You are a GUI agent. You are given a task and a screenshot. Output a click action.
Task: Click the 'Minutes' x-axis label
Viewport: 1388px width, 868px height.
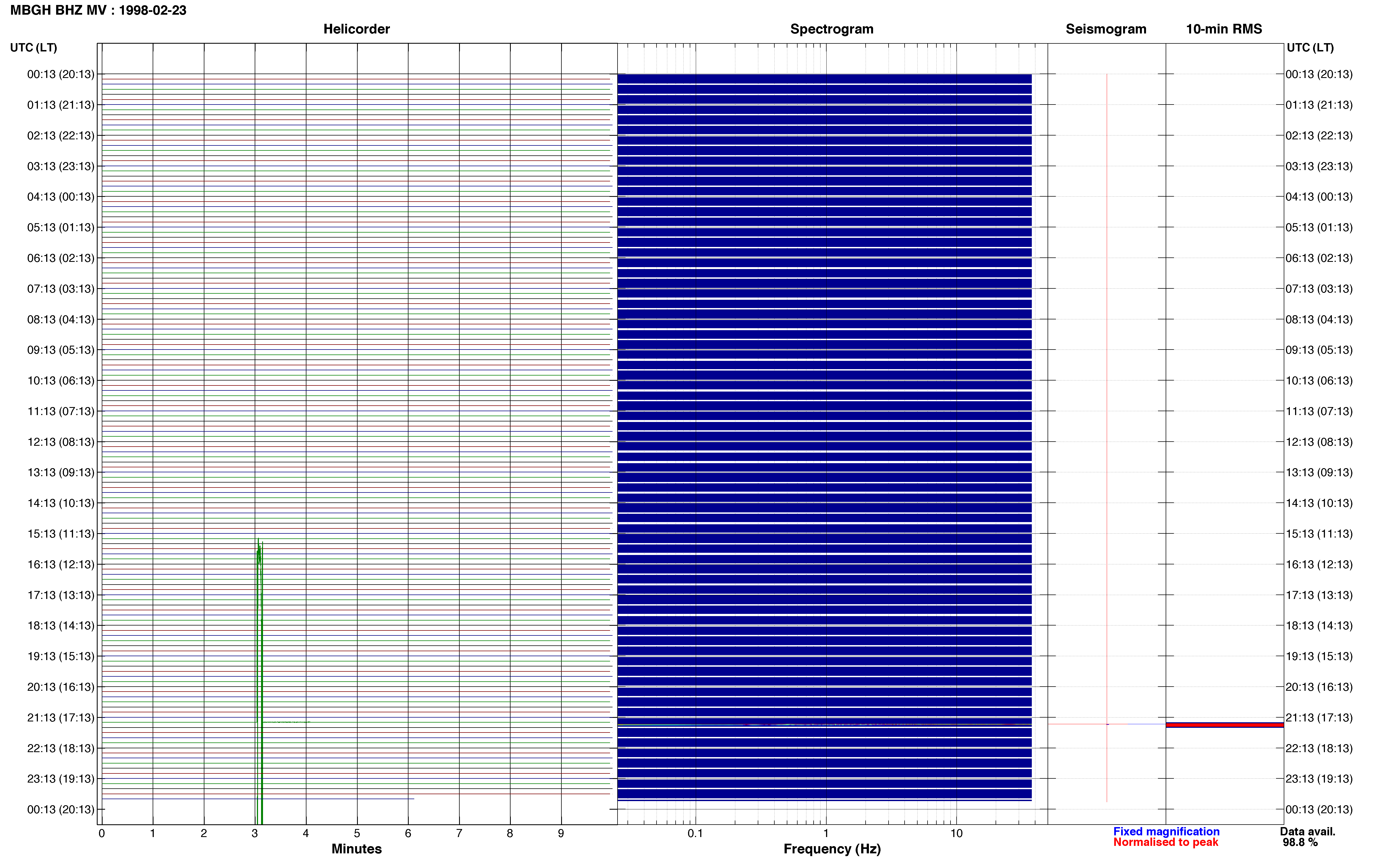click(x=356, y=849)
